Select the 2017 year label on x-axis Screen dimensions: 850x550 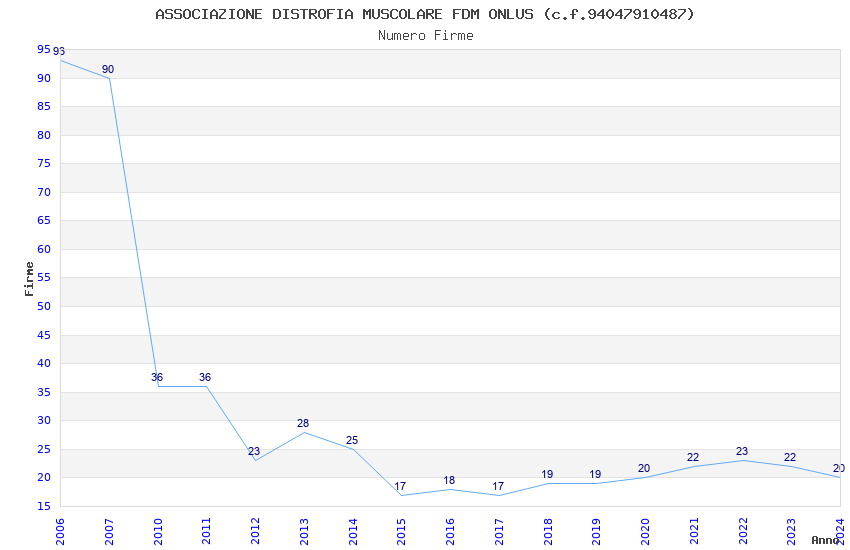pos(499,531)
